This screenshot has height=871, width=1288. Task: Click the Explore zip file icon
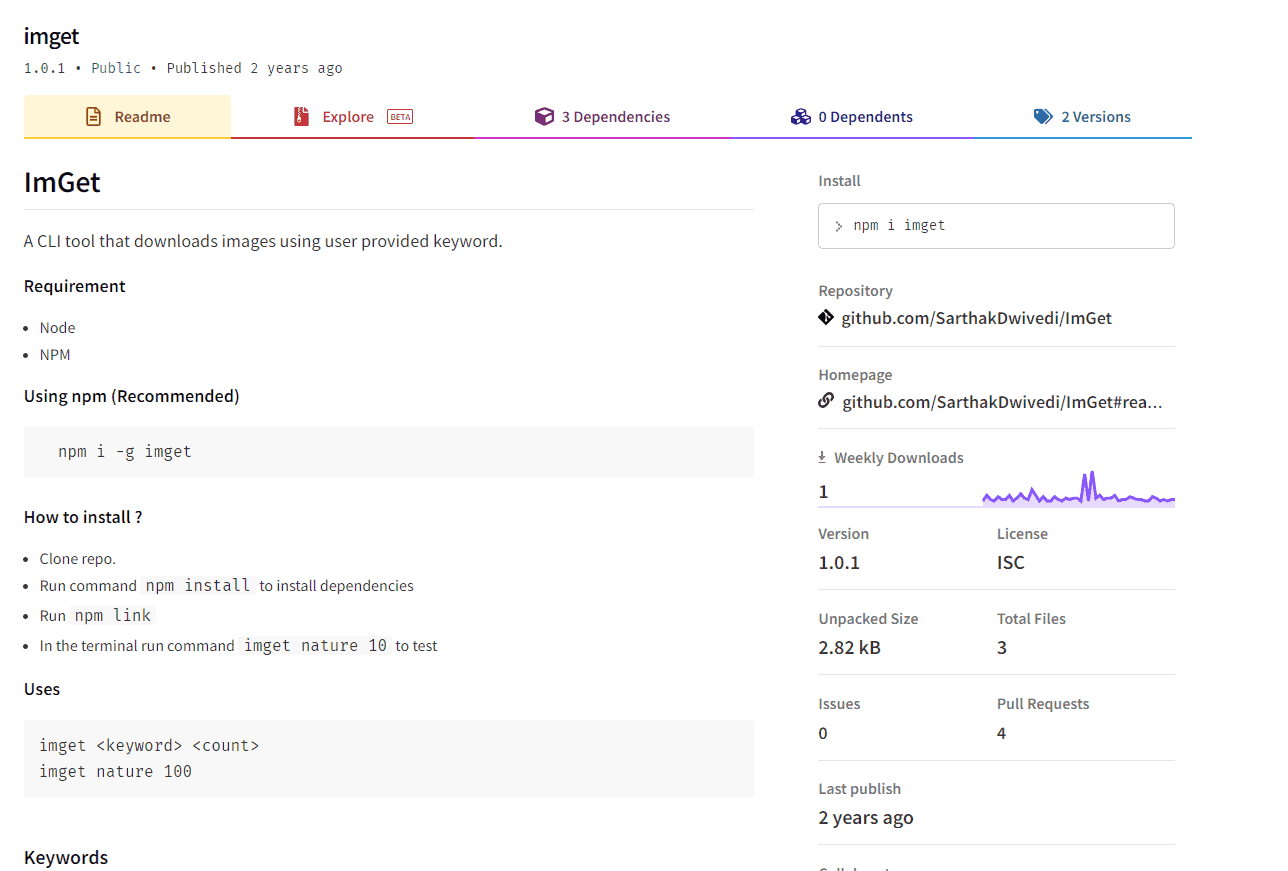[302, 117]
